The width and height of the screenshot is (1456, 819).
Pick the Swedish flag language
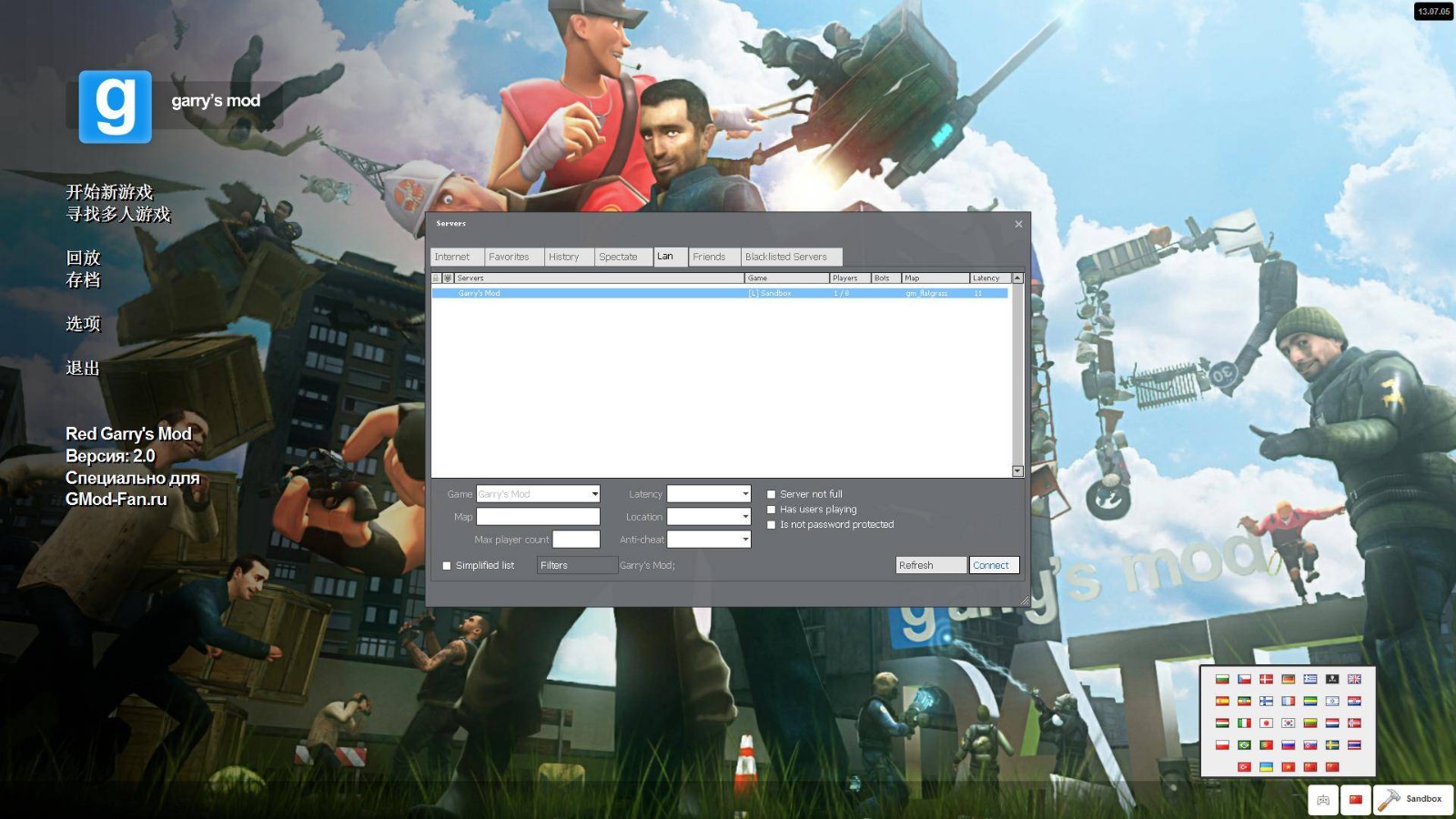[x=1332, y=745]
